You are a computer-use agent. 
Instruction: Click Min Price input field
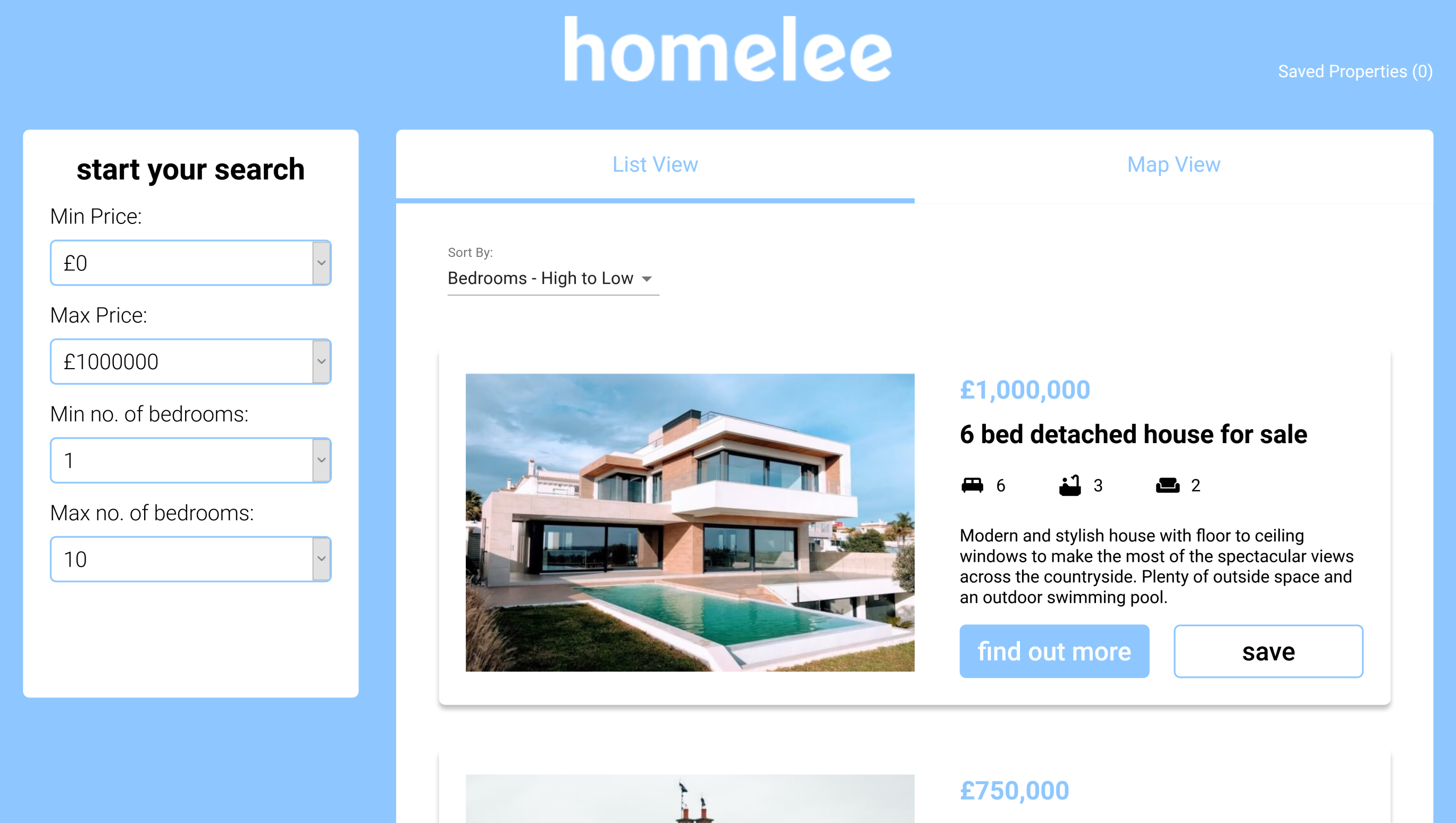click(x=190, y=263)
